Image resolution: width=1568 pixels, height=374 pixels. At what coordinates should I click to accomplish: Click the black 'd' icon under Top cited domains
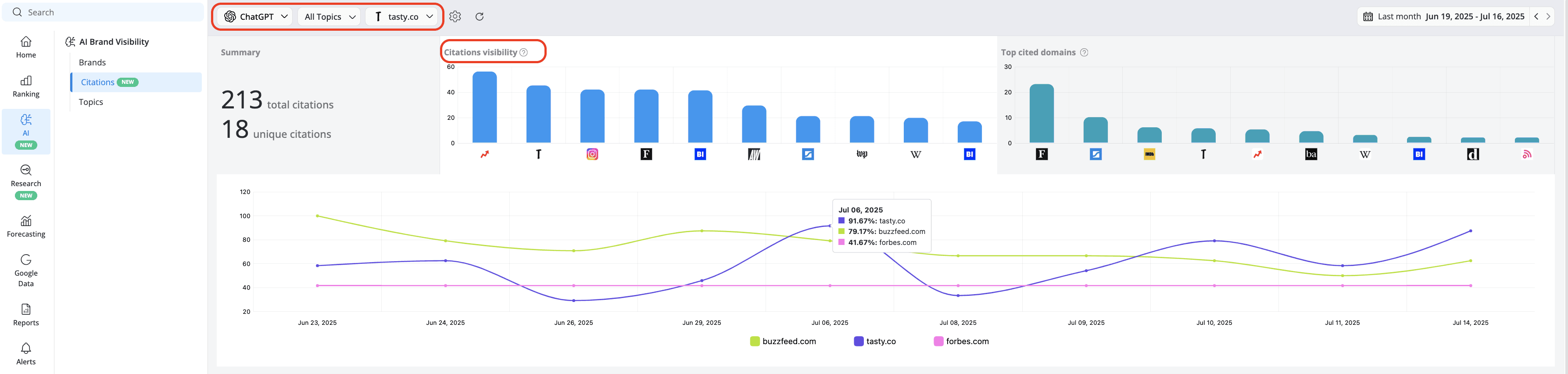tap(1473, 154)
